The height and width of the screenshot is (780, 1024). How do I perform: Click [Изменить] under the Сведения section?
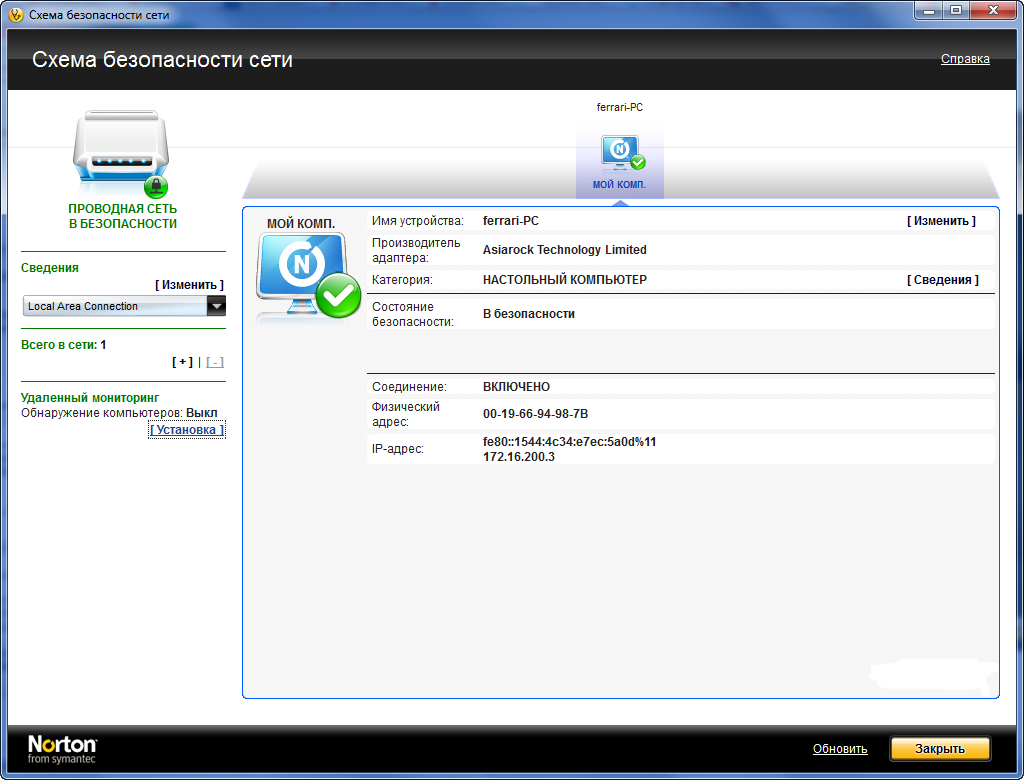point(189,285)
